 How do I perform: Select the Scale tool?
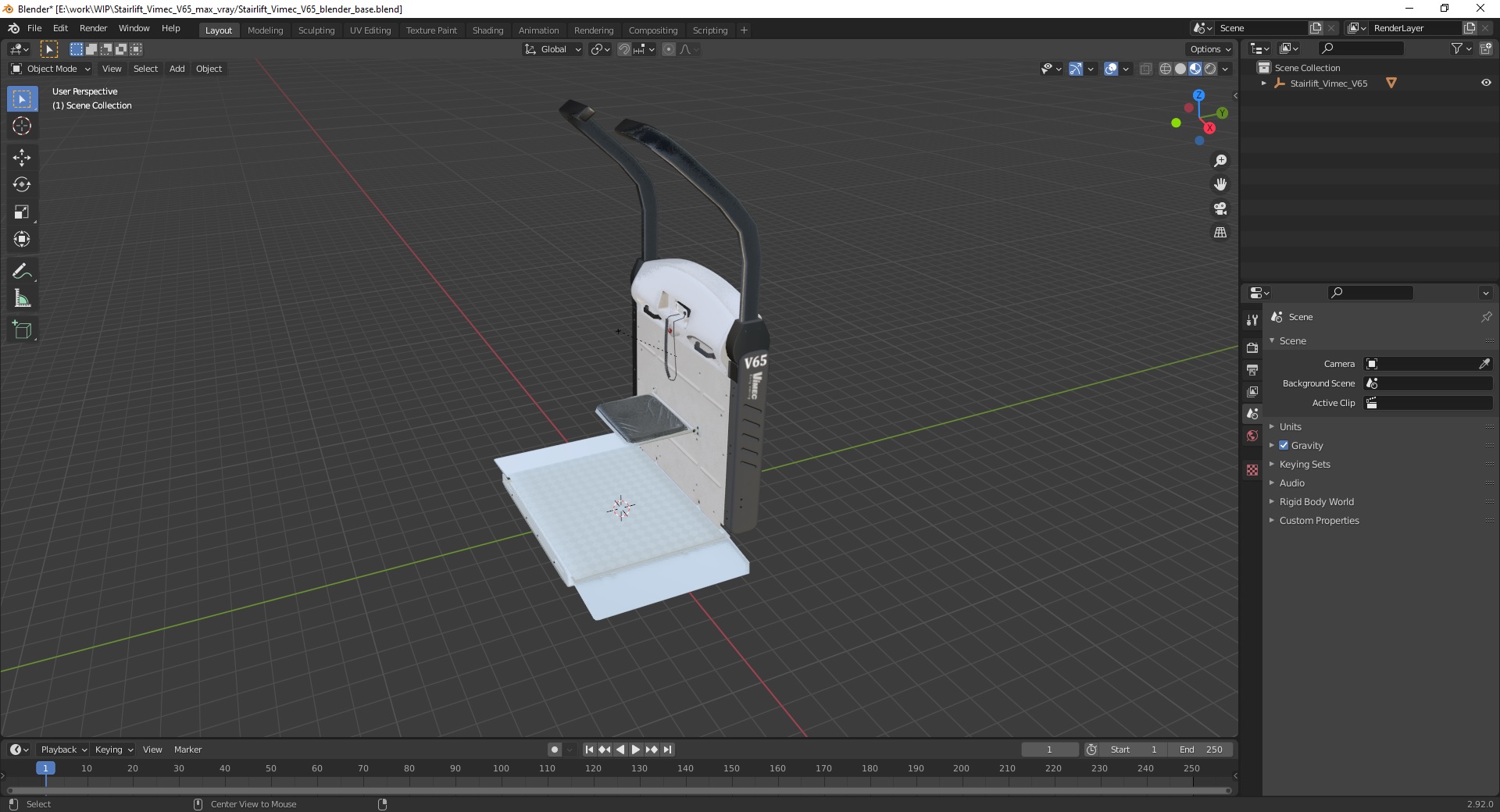coord(22,212)
